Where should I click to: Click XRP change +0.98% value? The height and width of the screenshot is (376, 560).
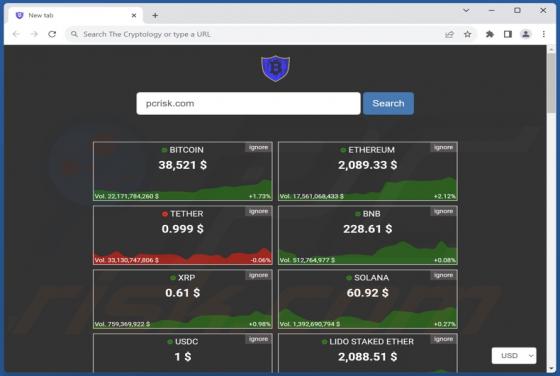tap(260, 324)
